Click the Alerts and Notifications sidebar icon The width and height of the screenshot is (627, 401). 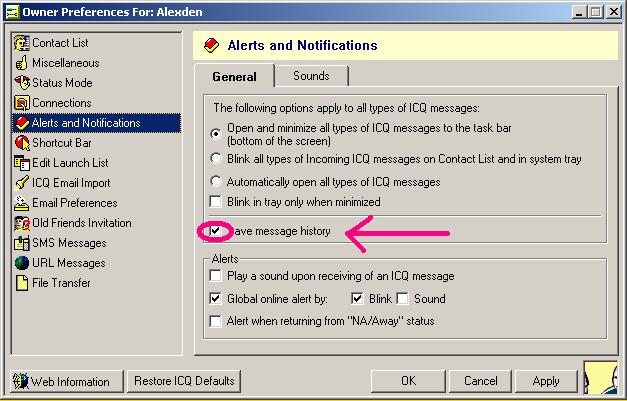(x=22, y=123)
